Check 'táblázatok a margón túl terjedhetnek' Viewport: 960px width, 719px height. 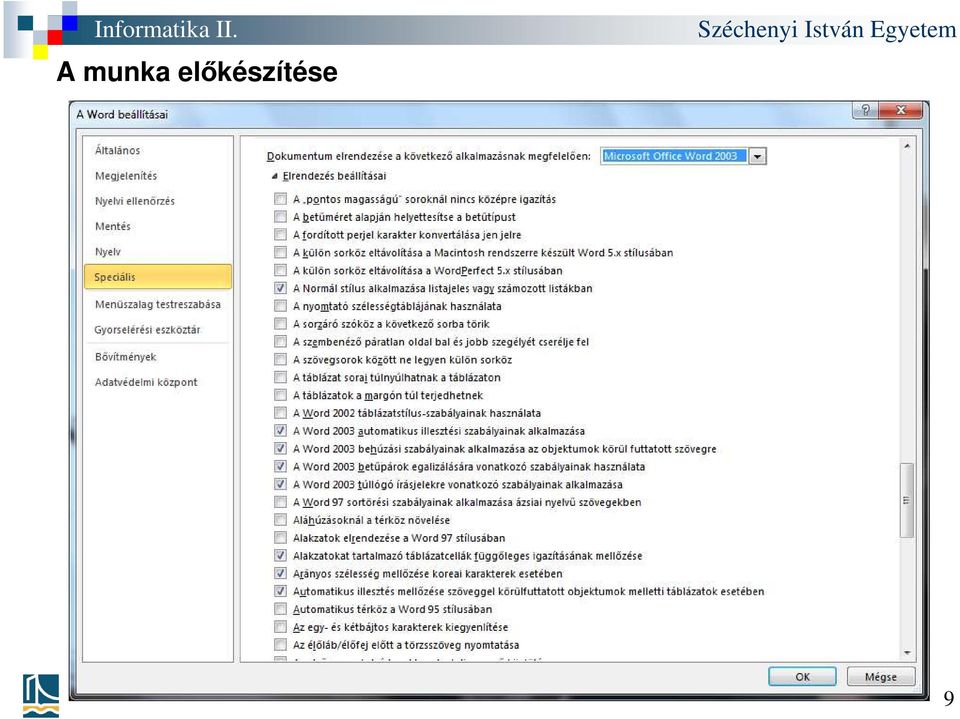(280, 395)
